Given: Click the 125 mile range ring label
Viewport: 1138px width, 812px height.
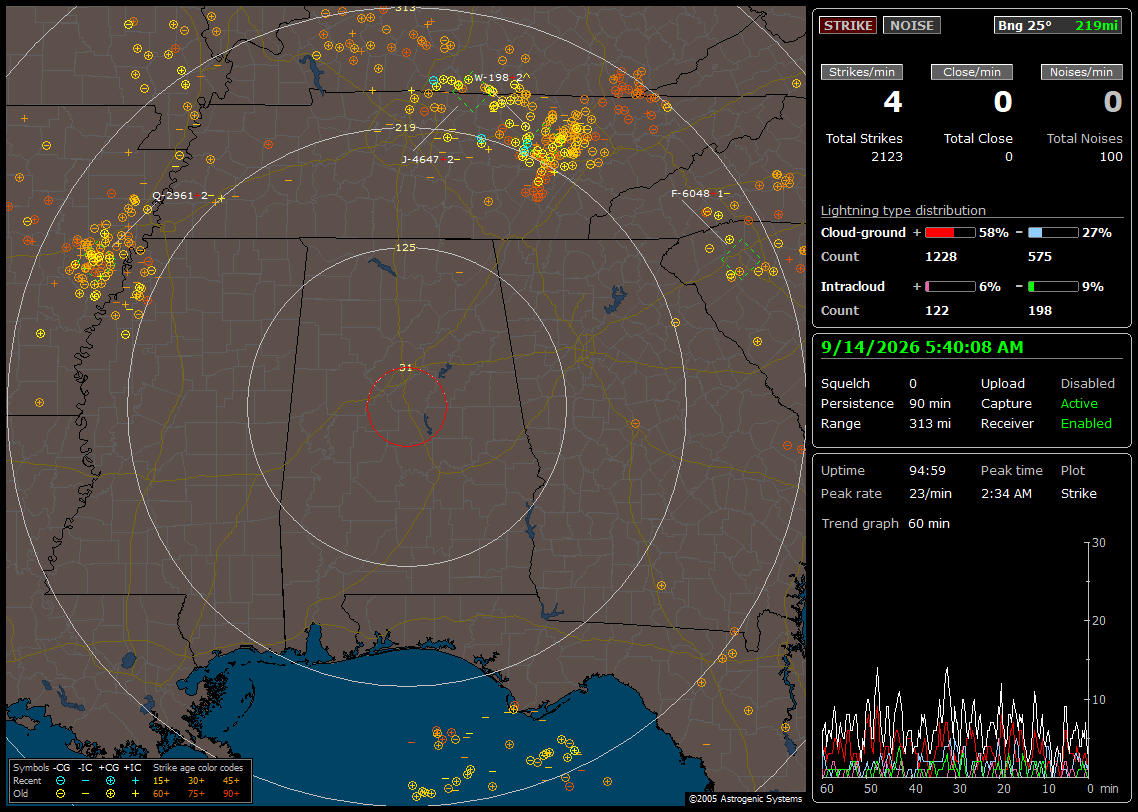Looking at the screenshot, I should tap(406, 247).
